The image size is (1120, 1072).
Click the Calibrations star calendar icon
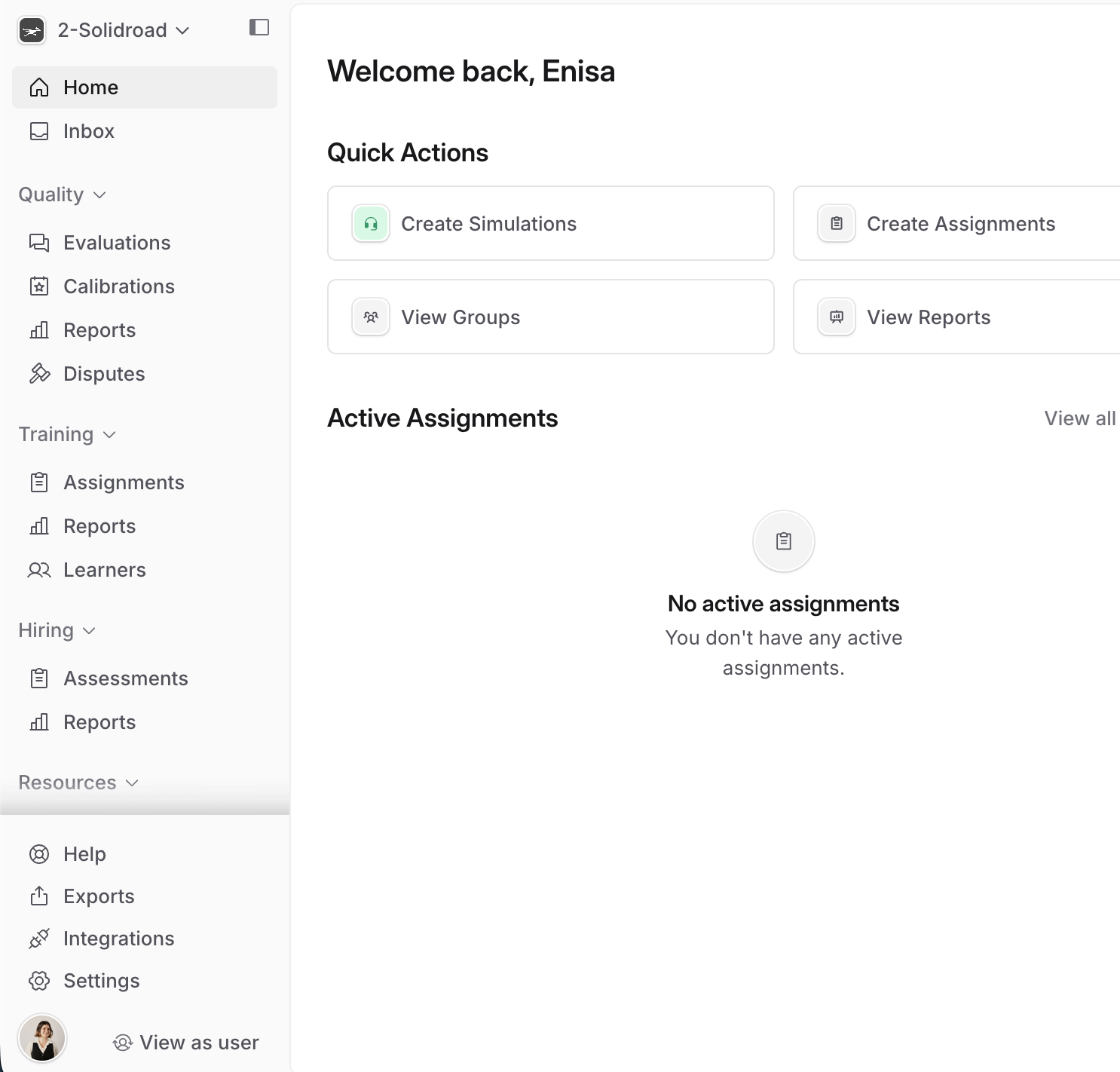point(39,286)
